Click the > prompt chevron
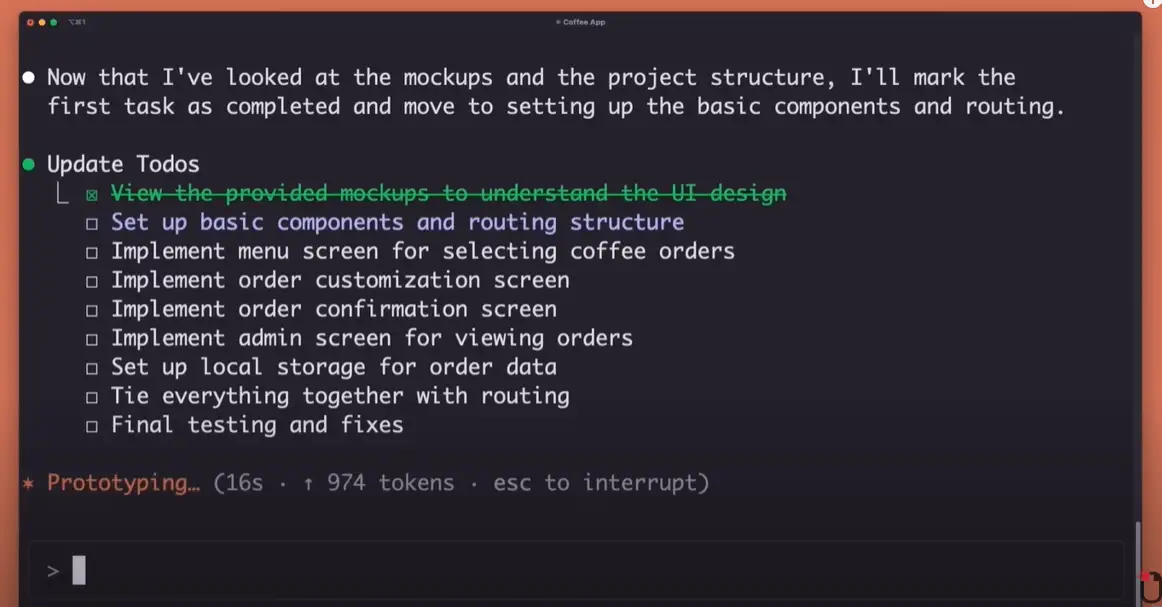This screenshot has width=1162, height=607. point(53,571)
